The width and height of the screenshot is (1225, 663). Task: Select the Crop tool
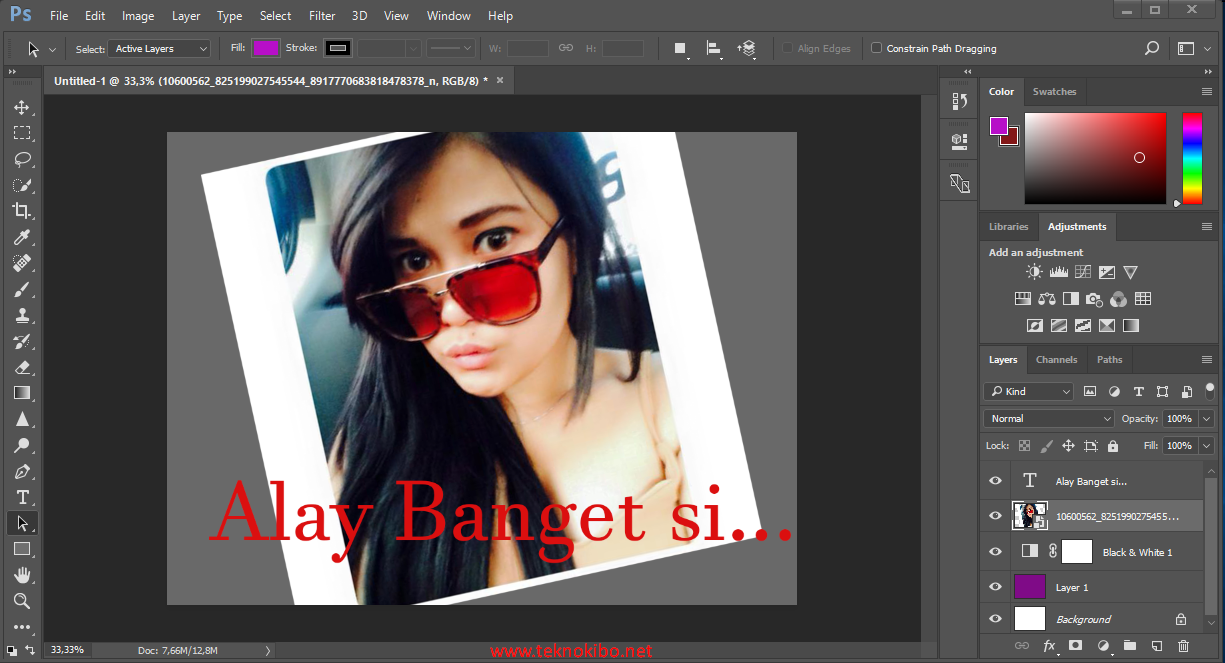tap(22, 211)
